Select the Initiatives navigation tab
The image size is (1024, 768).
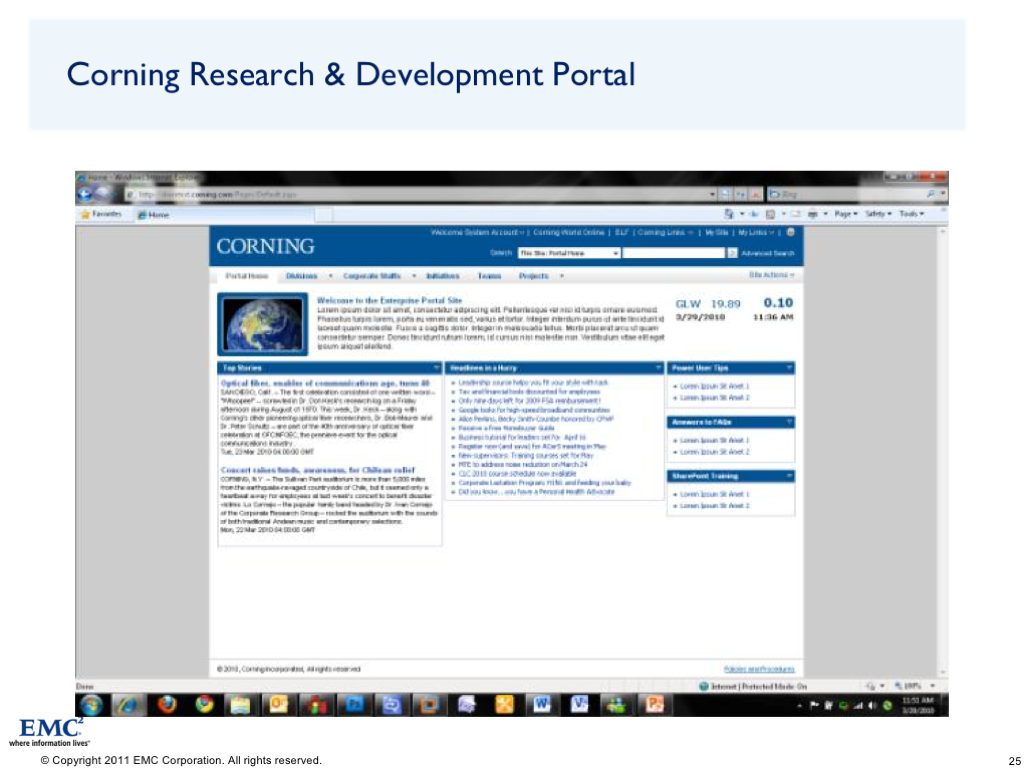tap(443, 276)
